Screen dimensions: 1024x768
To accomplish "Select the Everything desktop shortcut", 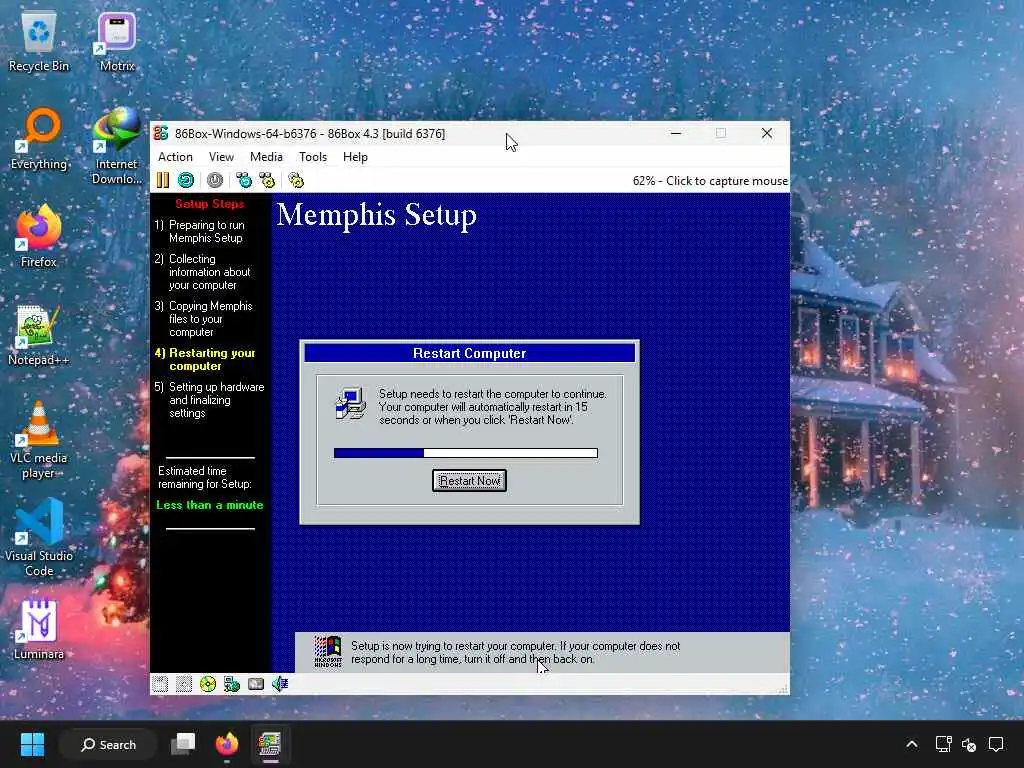I will pyautogui.click(x=39, y=139).
